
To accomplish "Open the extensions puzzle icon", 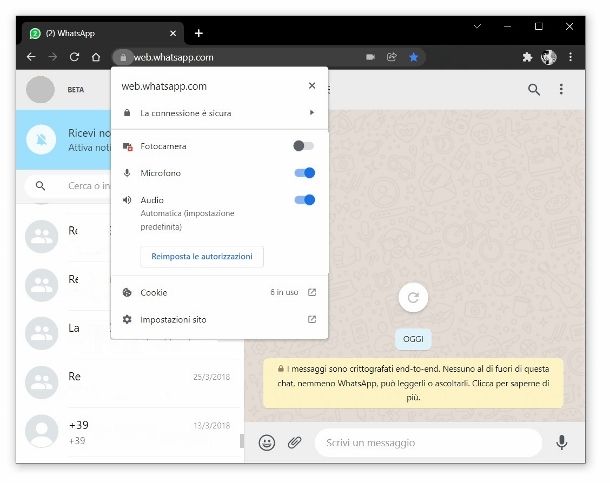I will click(x=527, y=57).
